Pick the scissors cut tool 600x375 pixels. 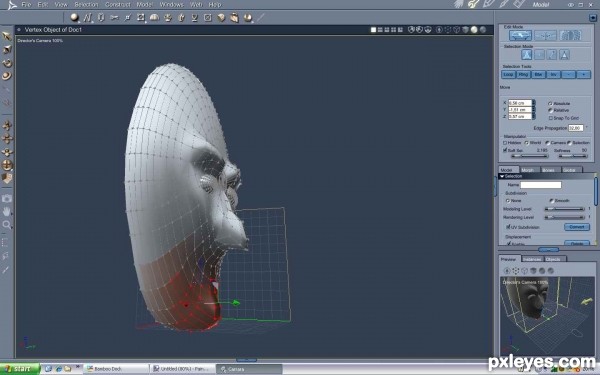(114, 18)
